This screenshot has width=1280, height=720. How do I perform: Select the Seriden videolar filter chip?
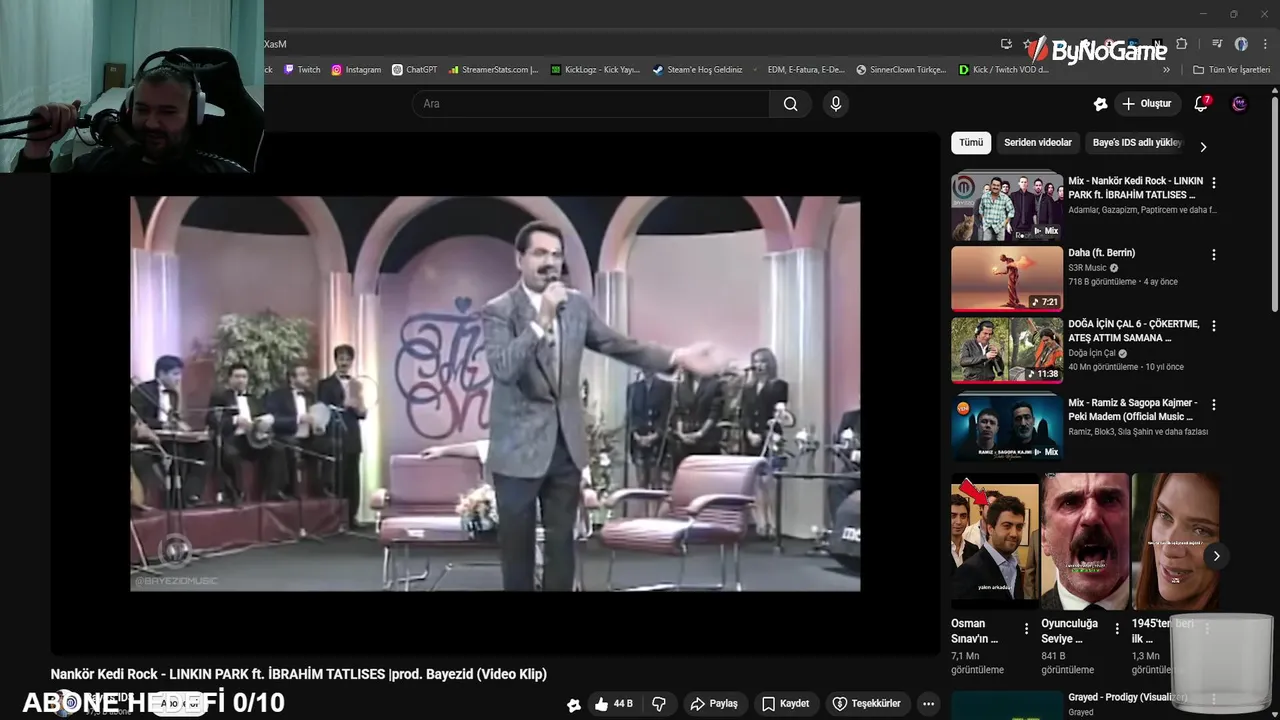click(1038, 143)
